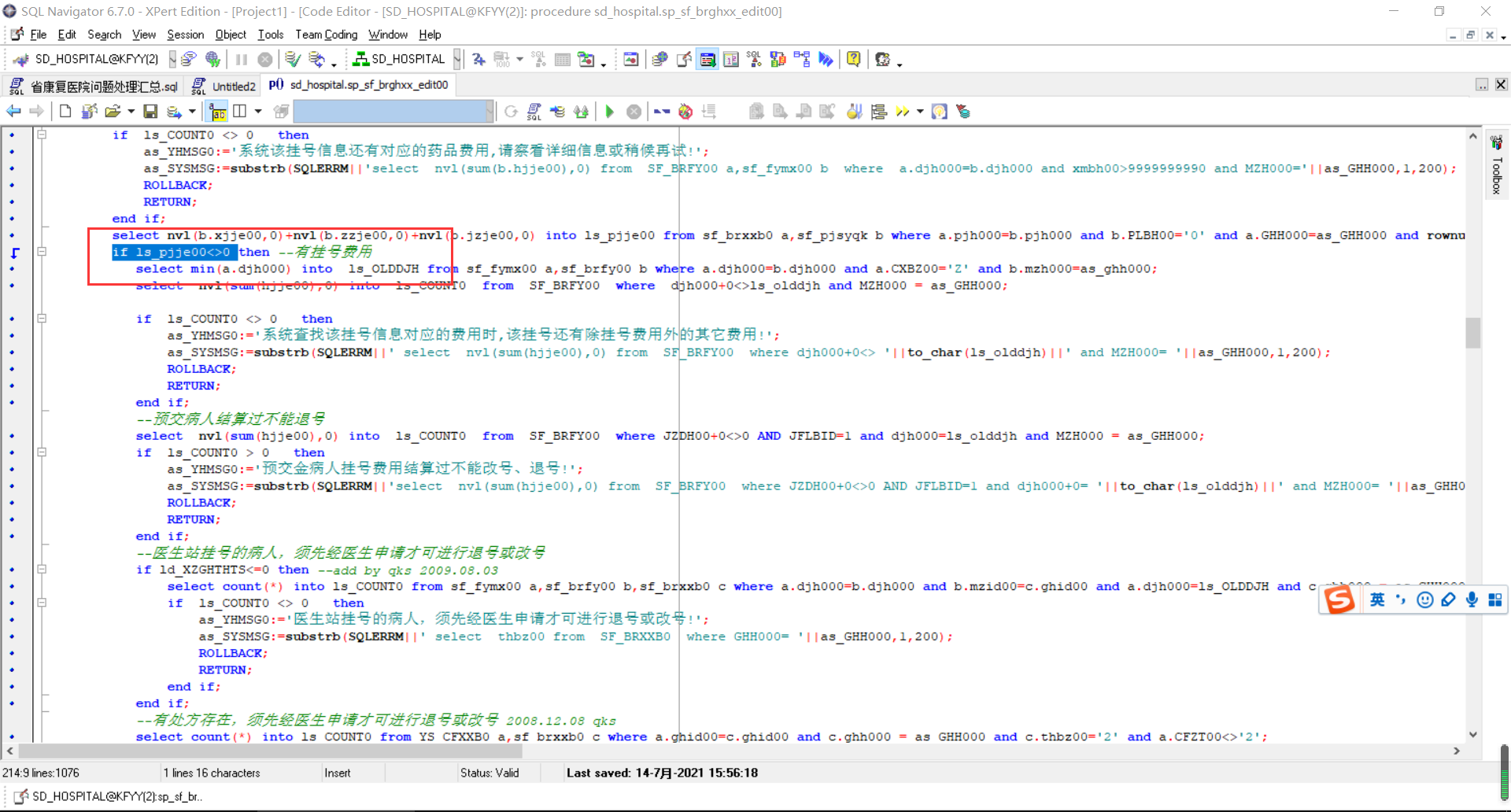Open the SD_HOSPITAL@KFYY(2) session dropdown
The width and height of the screenshot is (1511, 812).
point(172,59)
